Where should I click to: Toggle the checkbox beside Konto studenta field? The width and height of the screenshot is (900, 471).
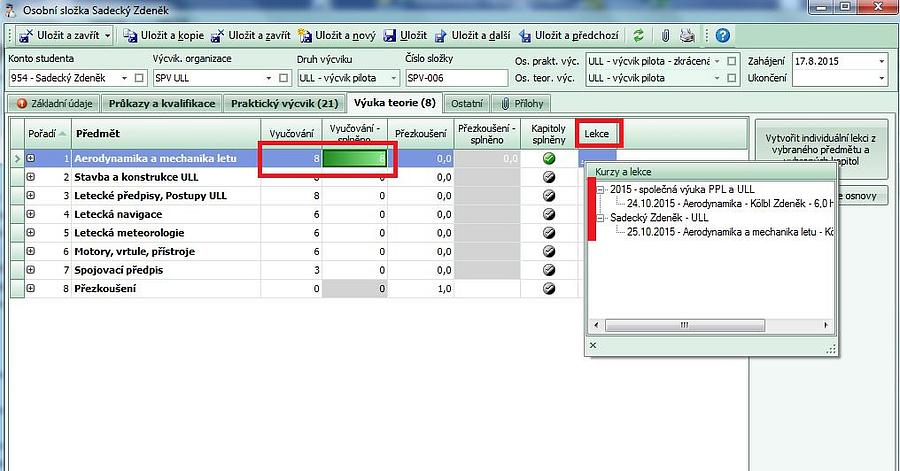[139, 78]
